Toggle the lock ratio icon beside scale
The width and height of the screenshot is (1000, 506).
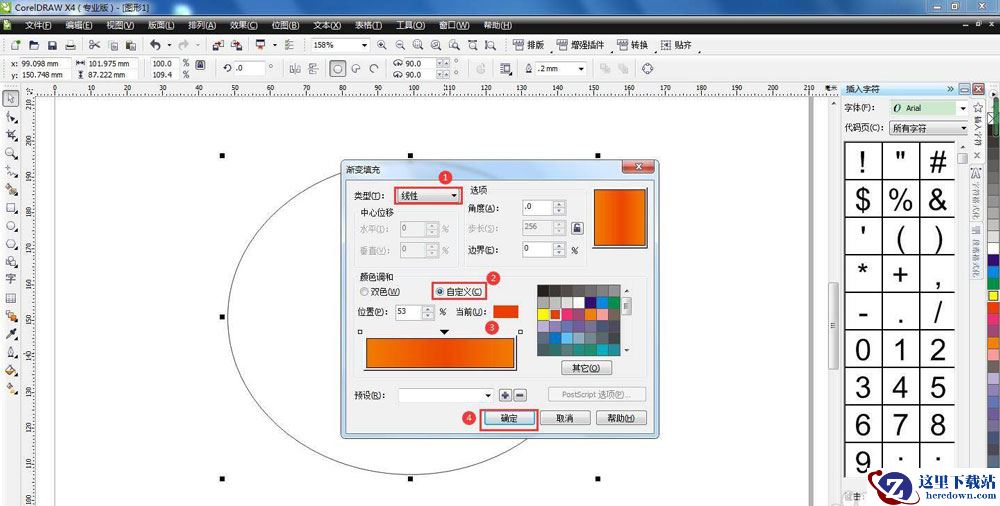point(200,64)
